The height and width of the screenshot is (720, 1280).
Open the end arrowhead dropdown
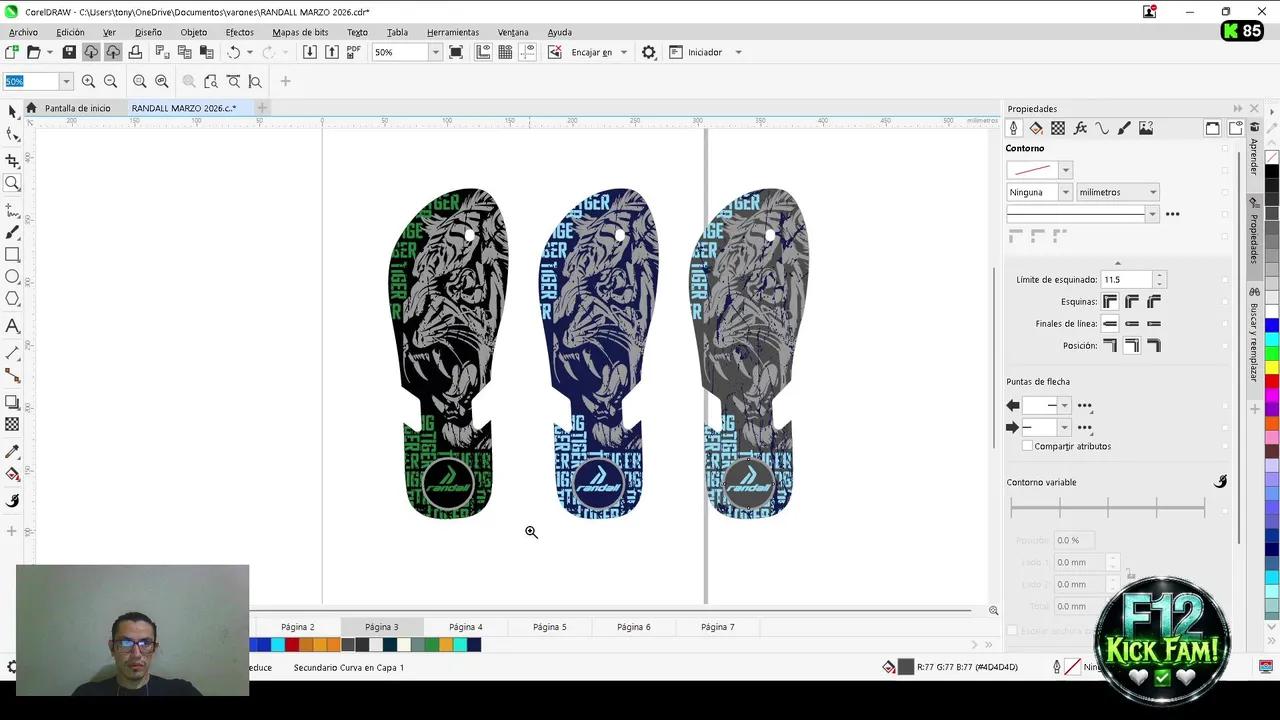(1064, 427)
